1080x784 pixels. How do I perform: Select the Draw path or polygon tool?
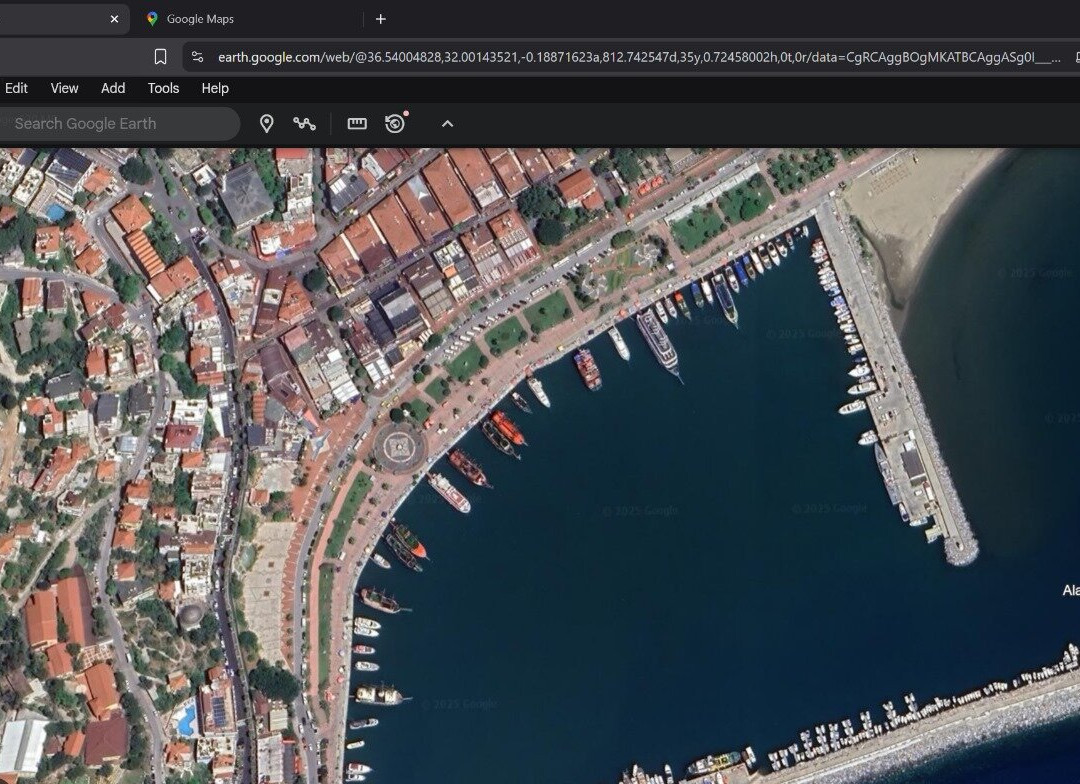point(304,123)
